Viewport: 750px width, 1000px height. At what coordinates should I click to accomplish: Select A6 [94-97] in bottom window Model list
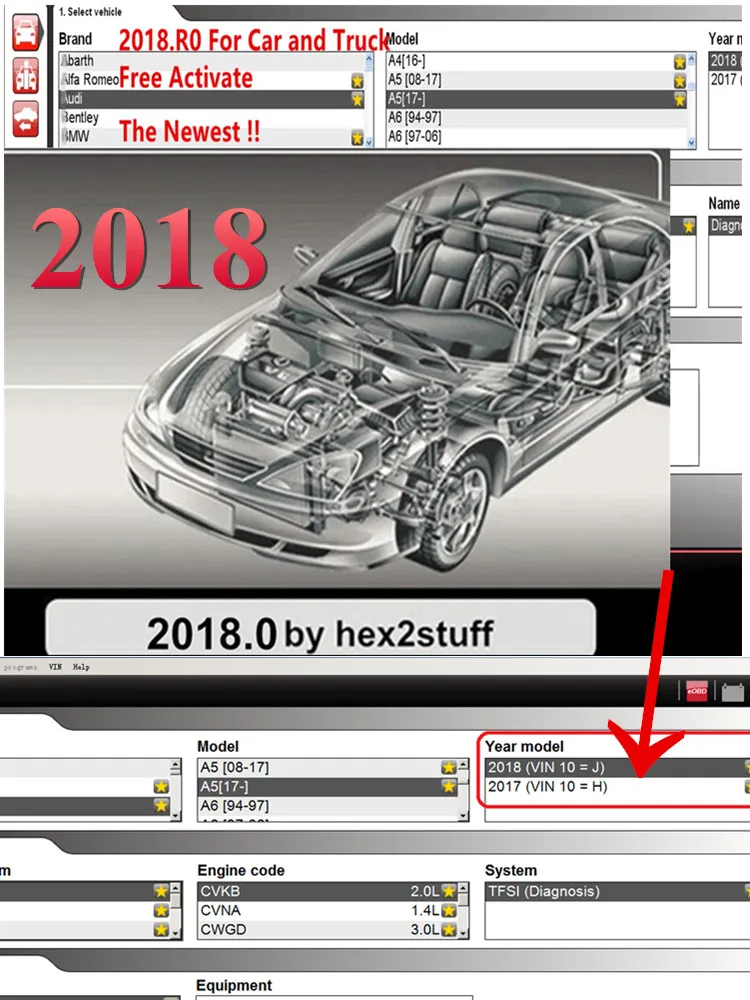pyautogui.click(x=328, y=805)
